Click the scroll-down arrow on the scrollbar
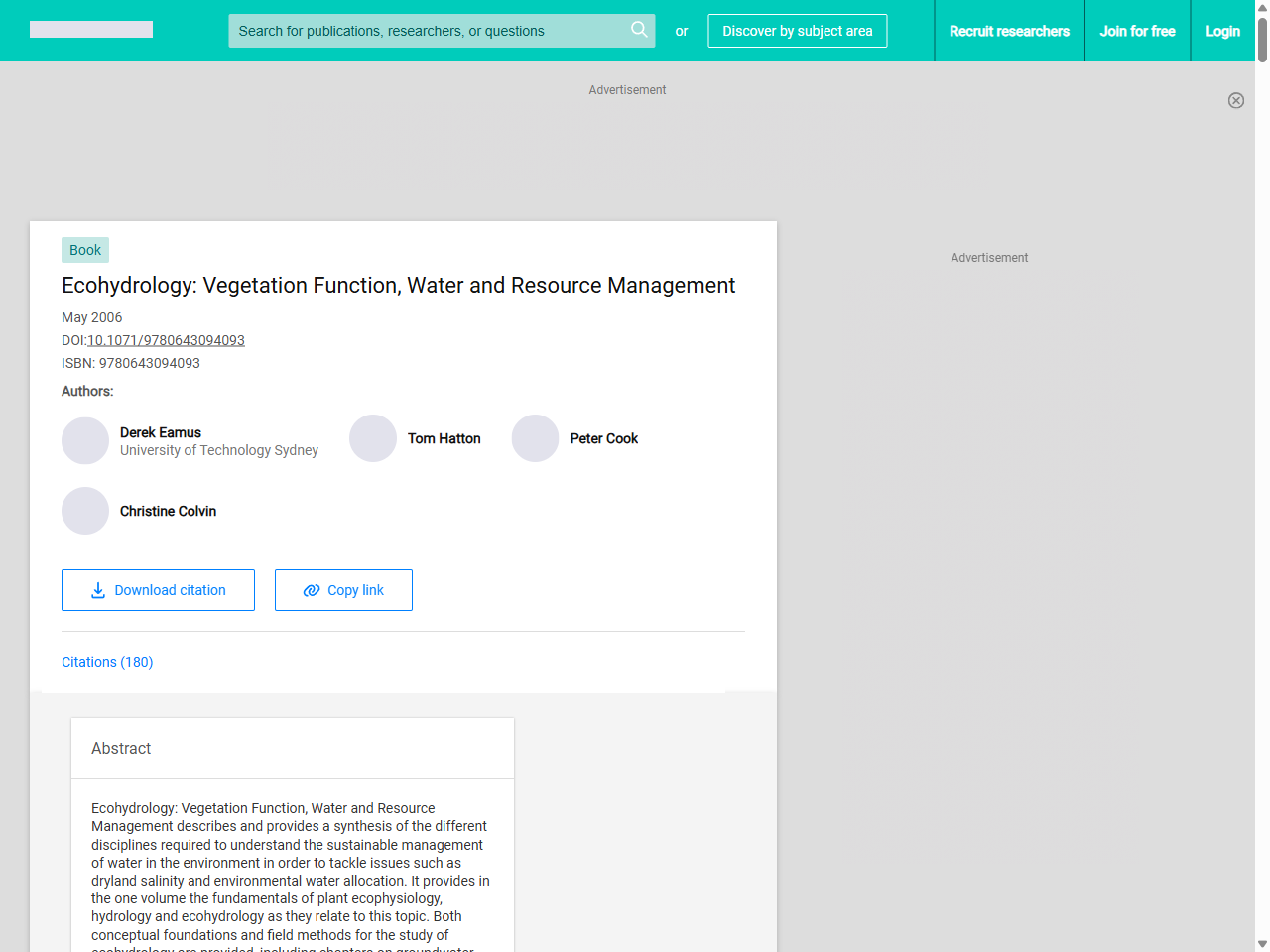Image resolution: width=1270 pixels, height=952 pixels. (x=1261, y=944)
